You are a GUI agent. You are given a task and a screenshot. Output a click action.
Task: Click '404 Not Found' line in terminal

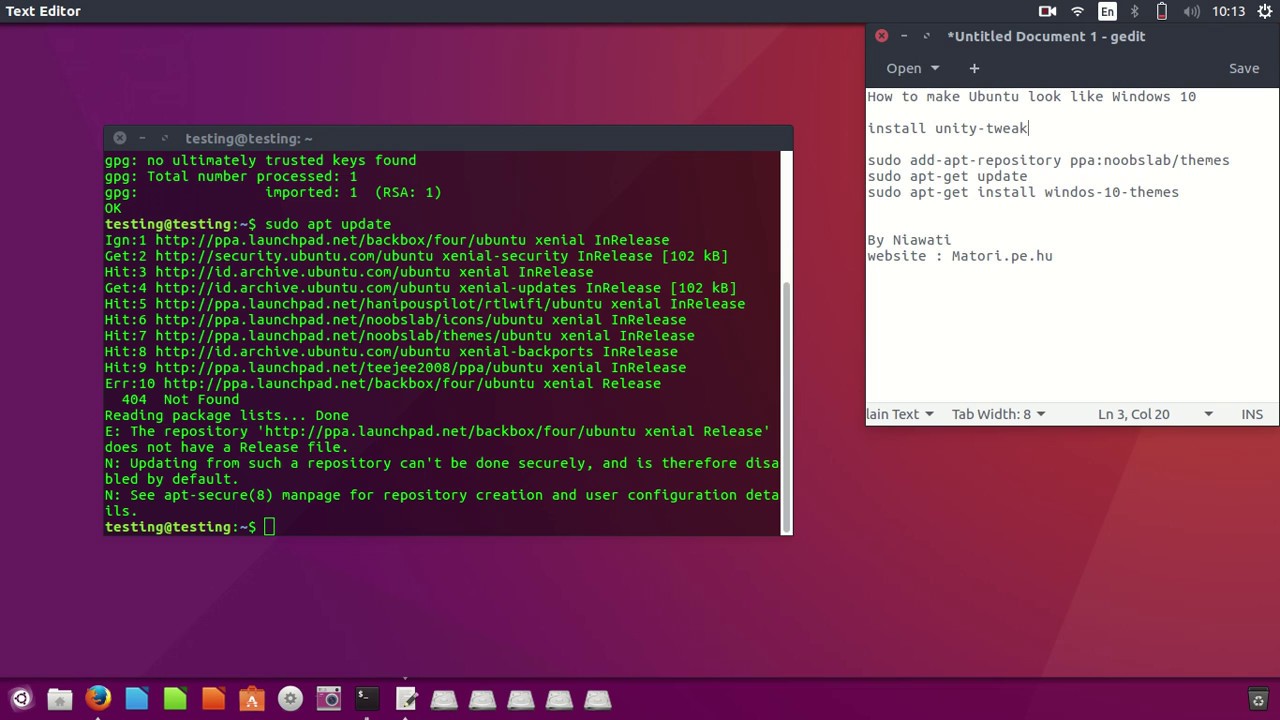[x=180, y=399]
